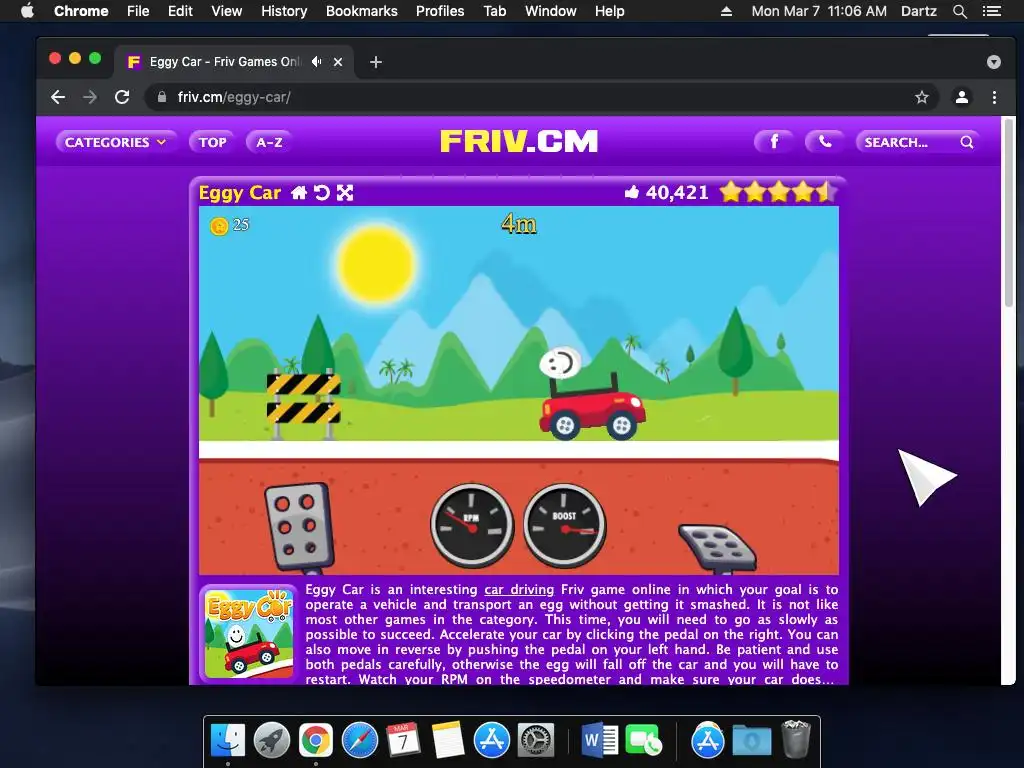Click the 4m distance indicator
This screenshot has width=1024, height=768.
tap(519, 224)
